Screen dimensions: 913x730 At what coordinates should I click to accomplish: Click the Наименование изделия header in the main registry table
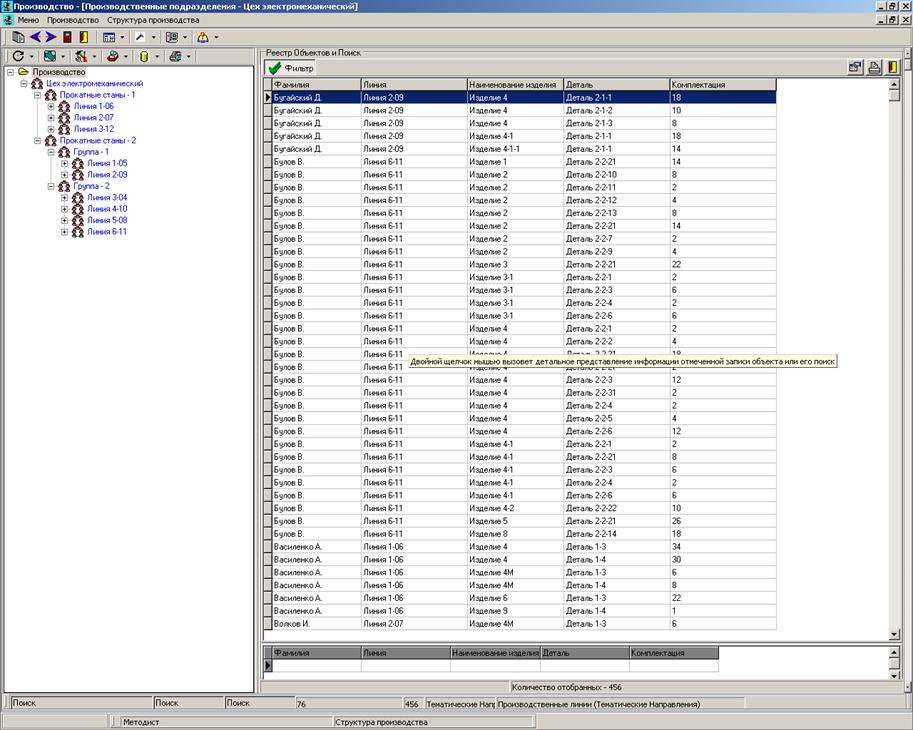515,84
